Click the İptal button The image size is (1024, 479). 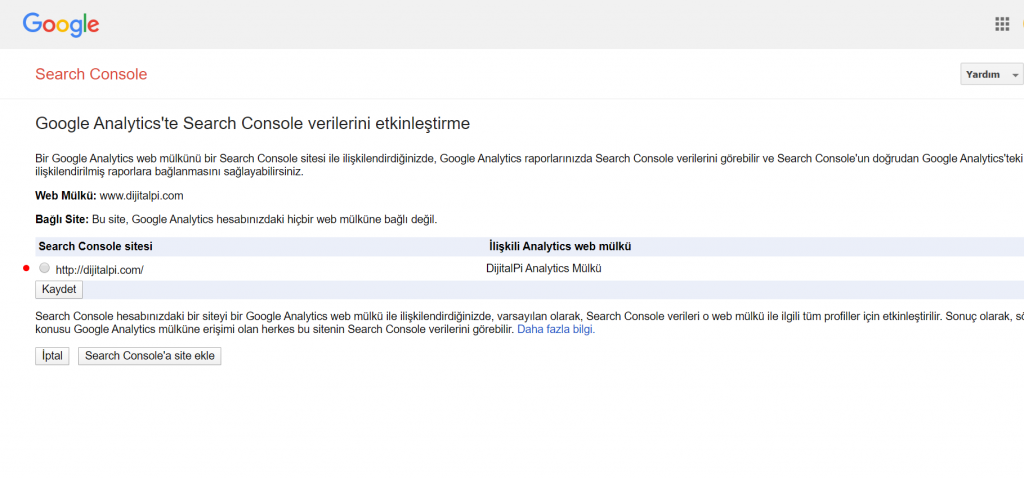[x=52, y=356]
